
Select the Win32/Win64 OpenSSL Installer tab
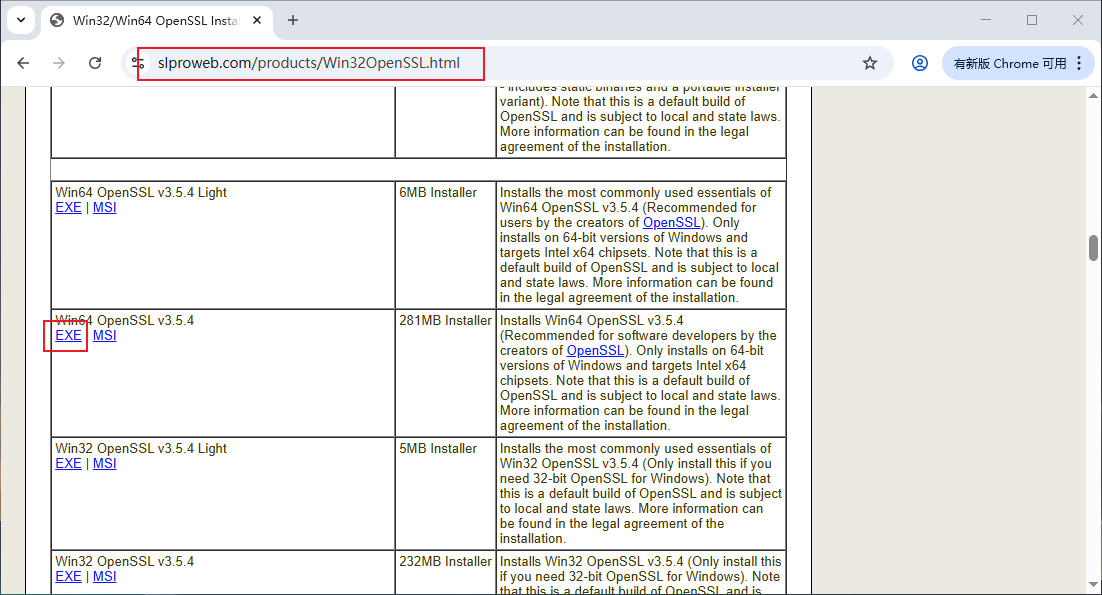(x=150, y=20)
